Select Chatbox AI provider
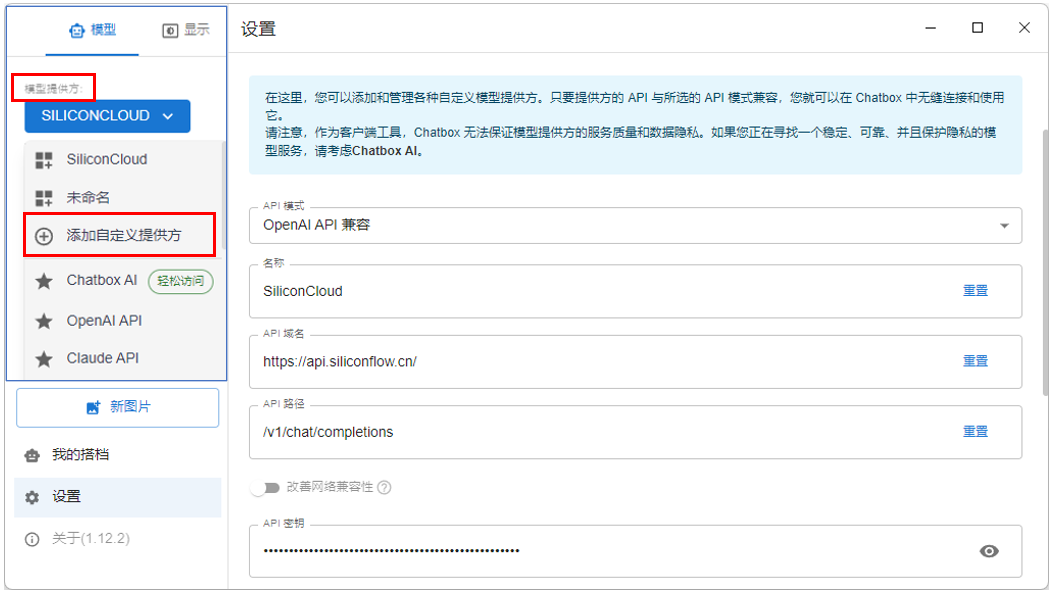1052x594 pixels. pyautogui.click(x=123, y=281)
